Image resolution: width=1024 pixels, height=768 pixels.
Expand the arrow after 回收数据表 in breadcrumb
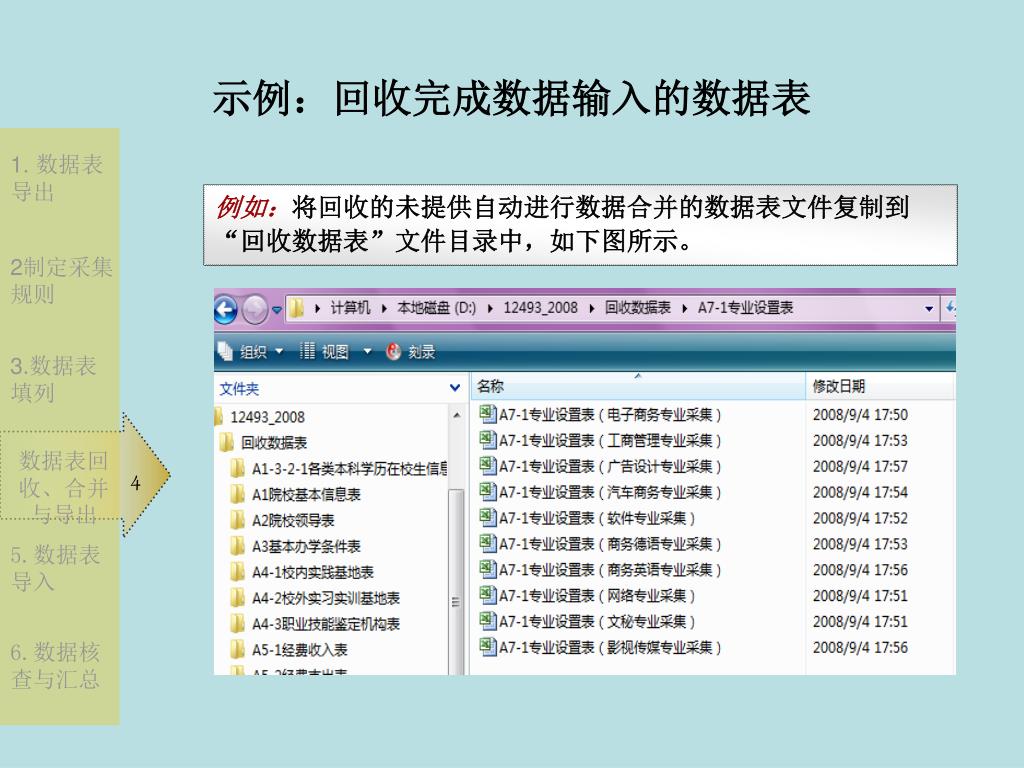pos(684,308)
